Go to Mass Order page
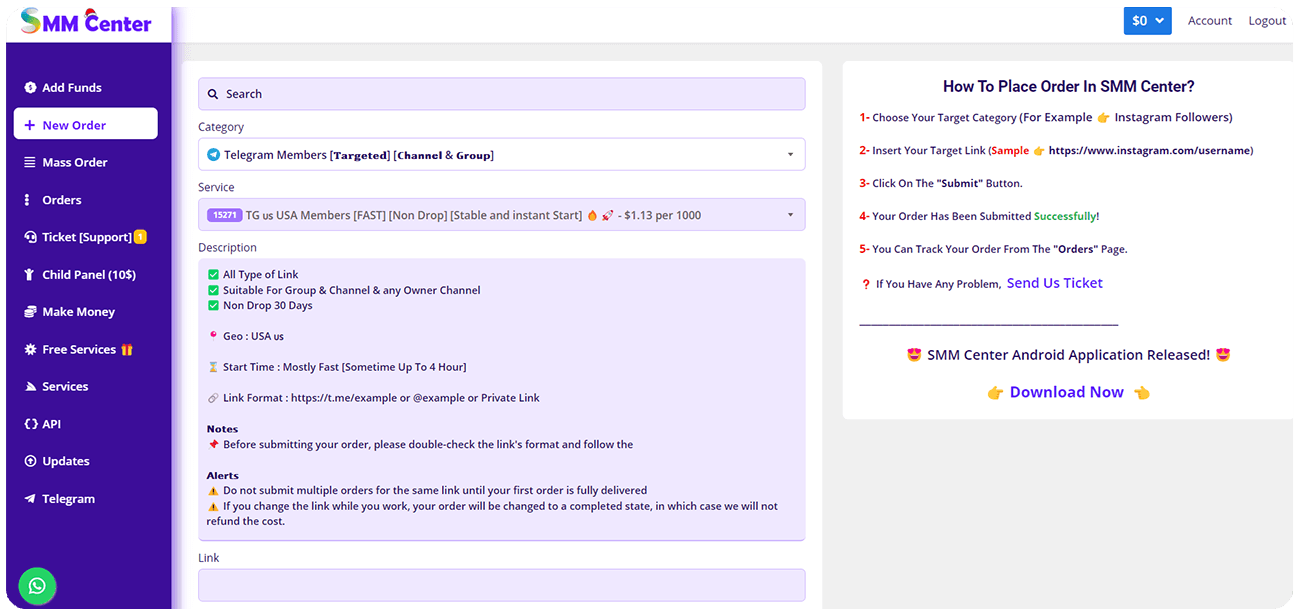Screen dimensions: 1300x616 pos(74,163)
